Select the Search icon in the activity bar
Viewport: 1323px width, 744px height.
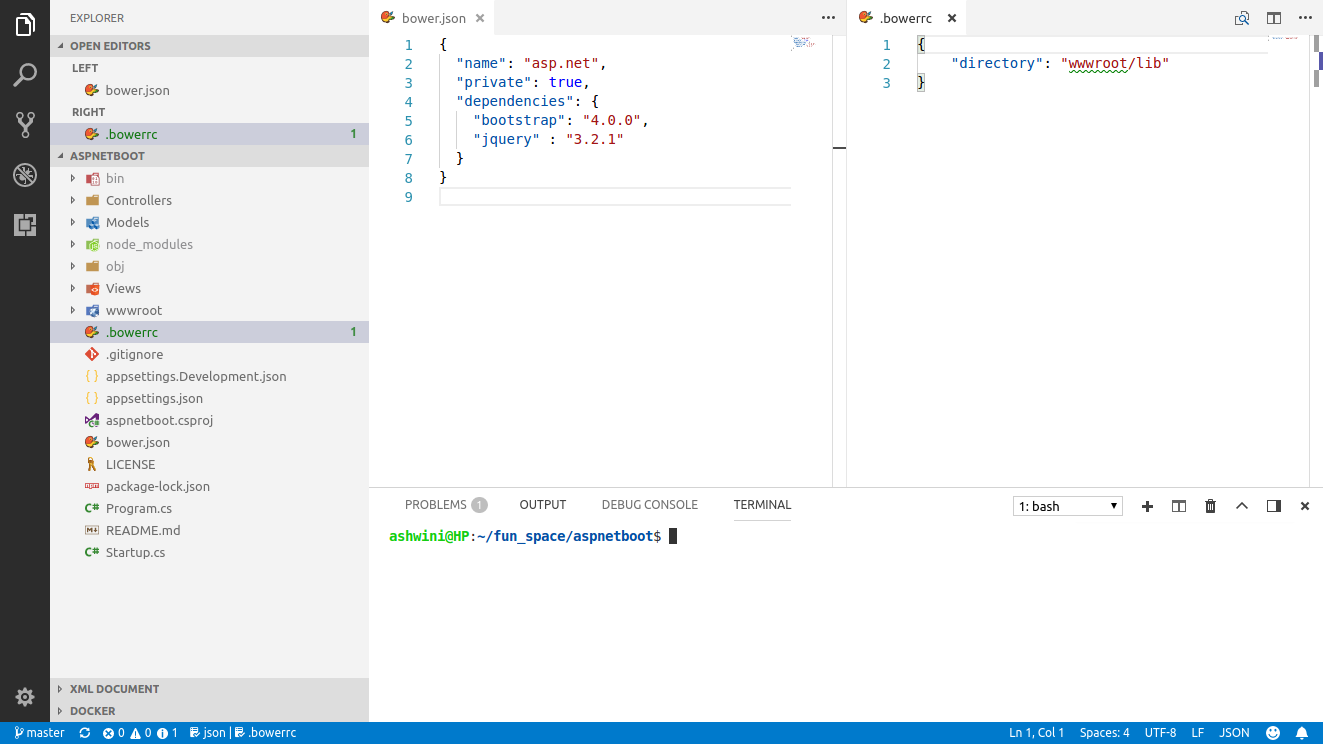pos(24,75)
